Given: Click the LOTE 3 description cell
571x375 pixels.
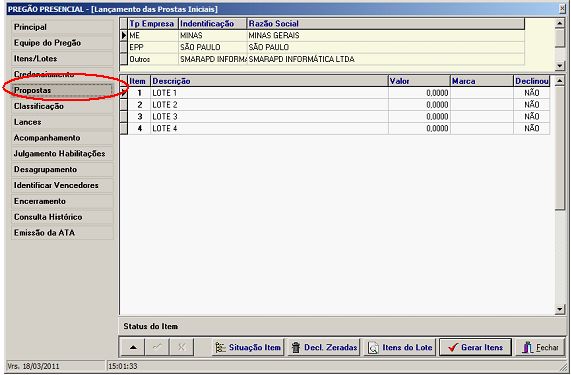Looking at the screenshot, I should click(x=269, y=117).
